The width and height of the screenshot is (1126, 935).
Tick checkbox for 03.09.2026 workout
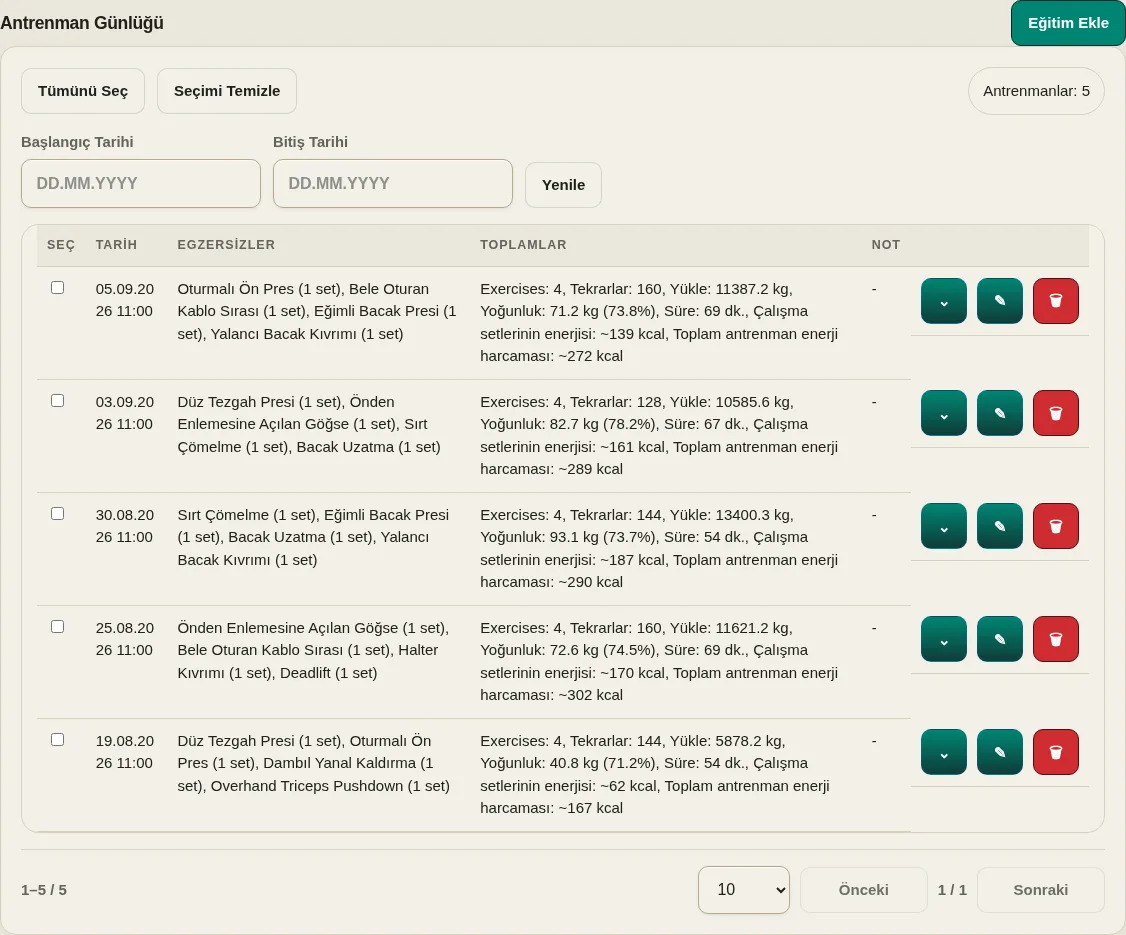click(57, 401)
